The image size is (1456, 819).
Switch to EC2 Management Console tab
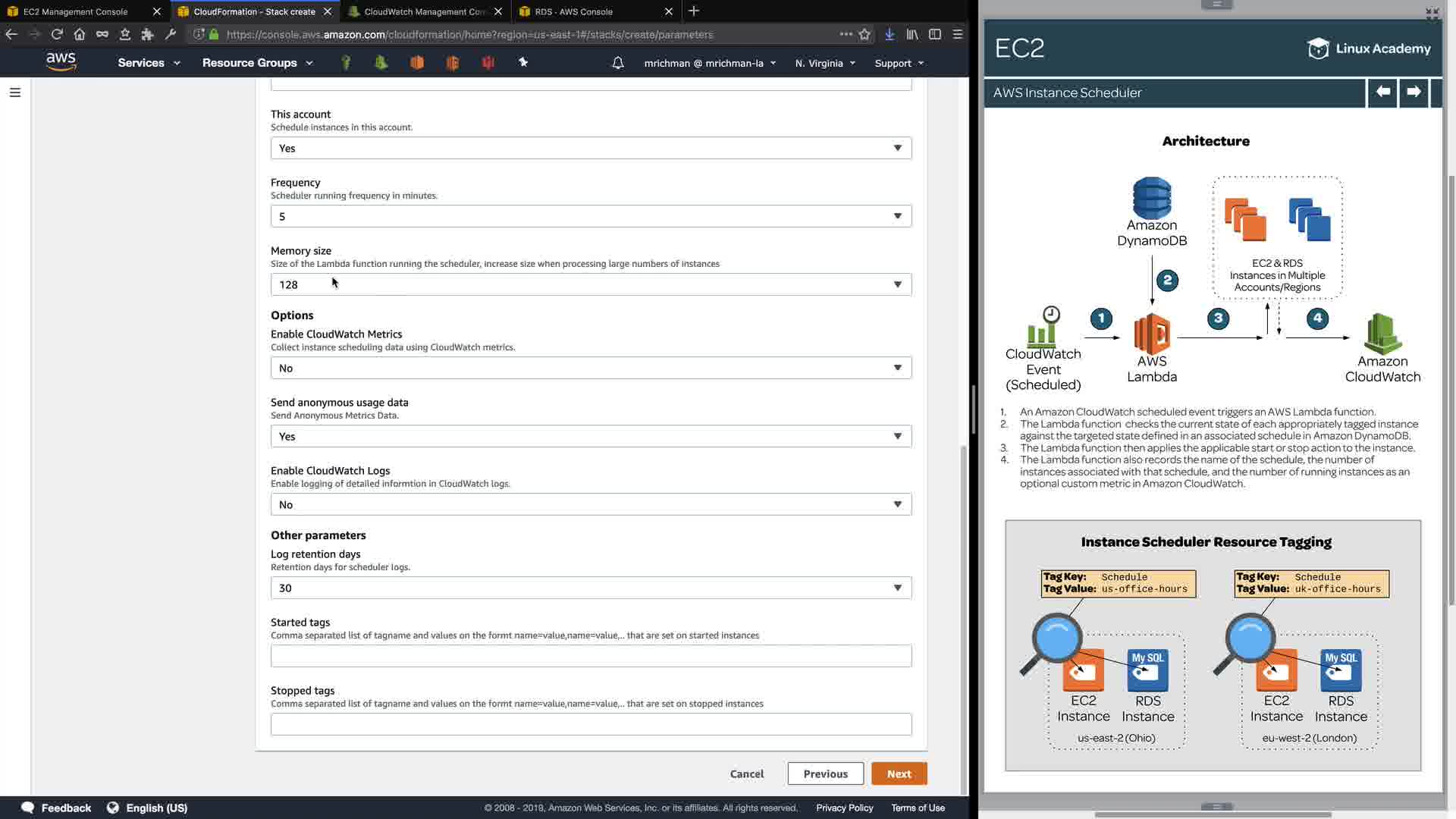tap(76, 11)
